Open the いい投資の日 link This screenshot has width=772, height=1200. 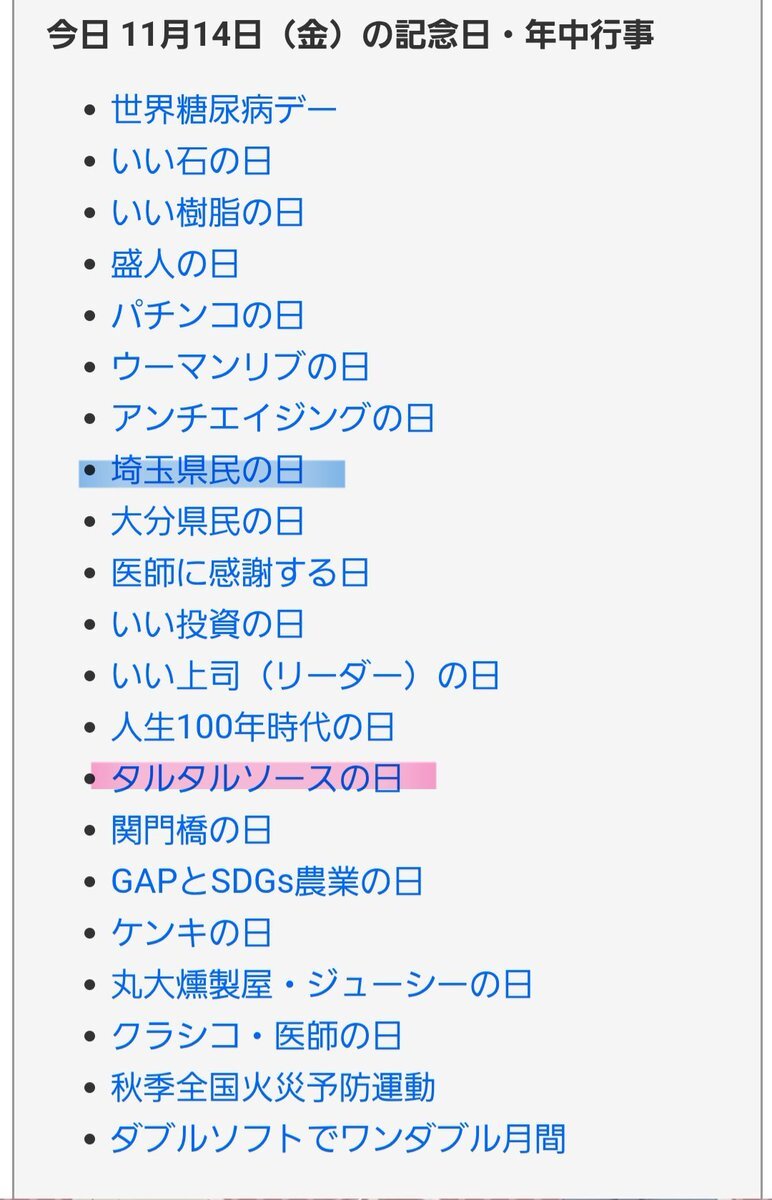pos(207,625)
